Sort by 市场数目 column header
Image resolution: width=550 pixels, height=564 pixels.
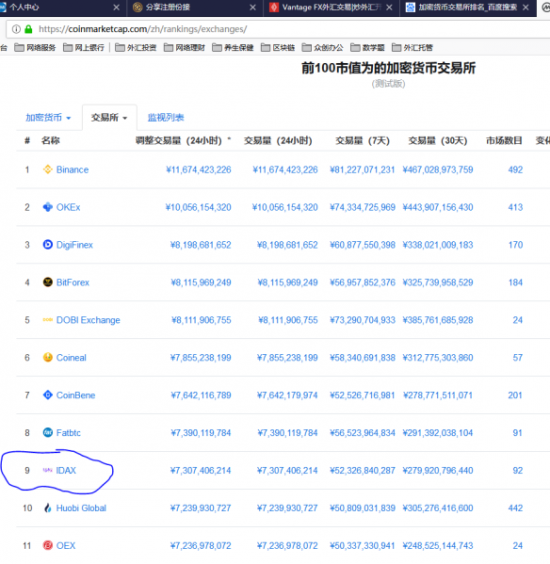coord(504,140)
